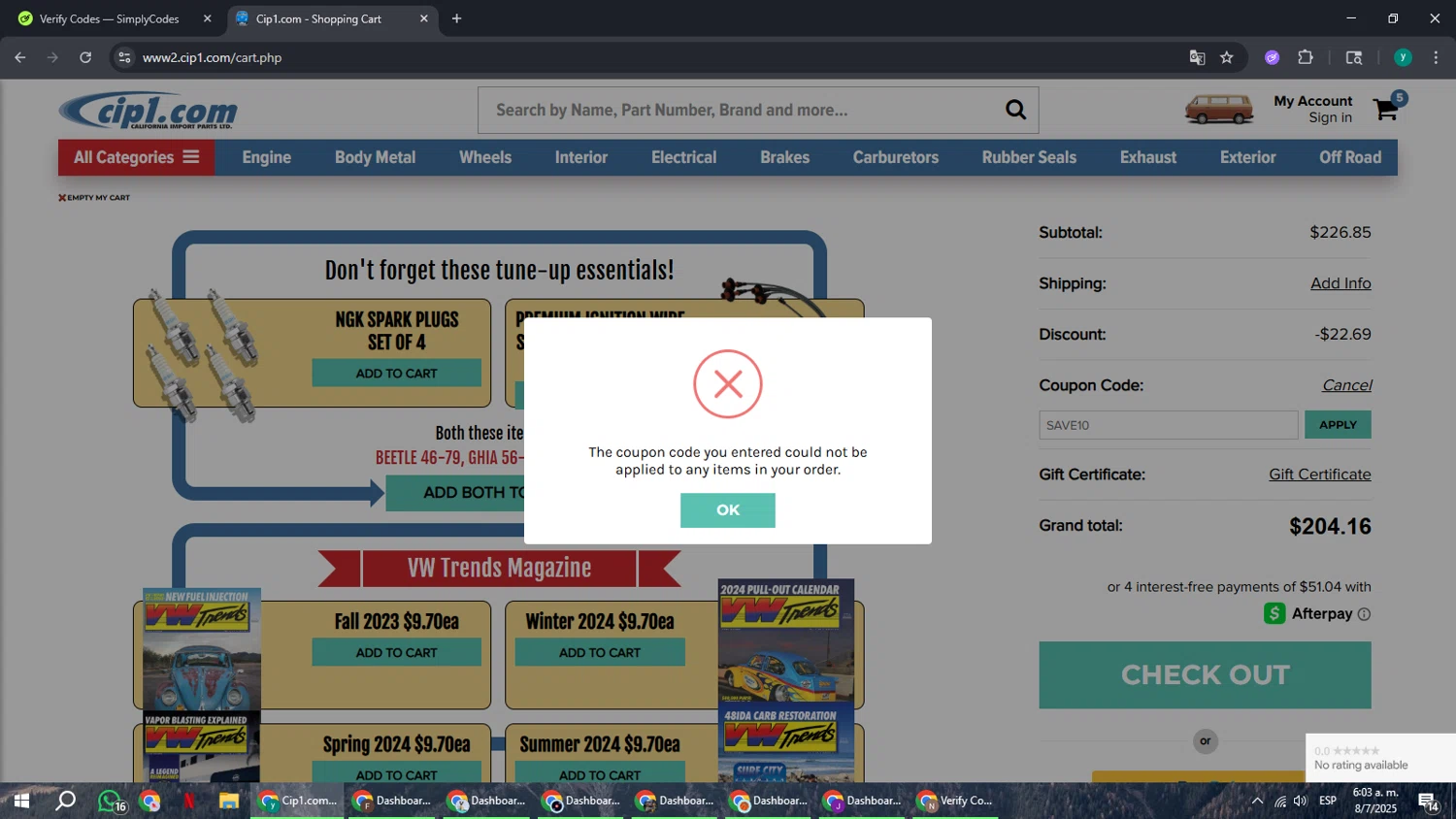Go back to the previous page

click(20, 57)
